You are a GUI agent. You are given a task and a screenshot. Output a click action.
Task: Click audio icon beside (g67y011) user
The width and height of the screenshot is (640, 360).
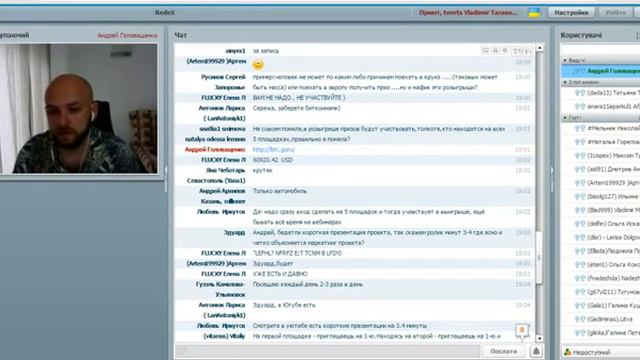pos(580,292)
